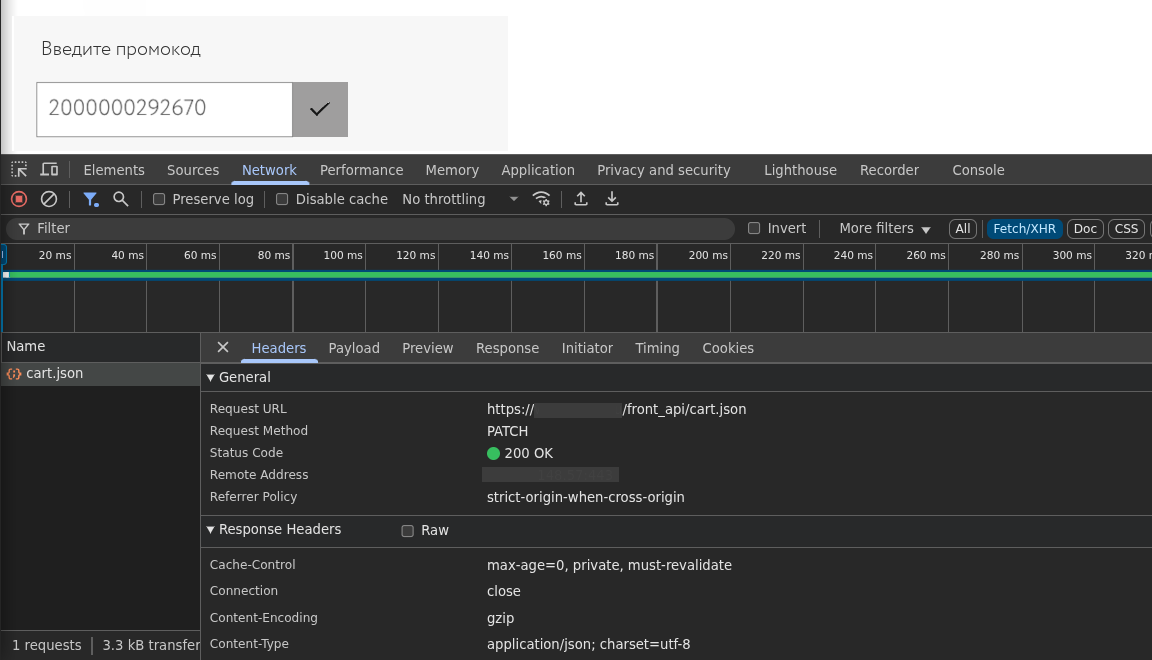Screen dimensions: 1152x660
Task: Click the green timeline overview bar
Action: [x=577, y=275]
